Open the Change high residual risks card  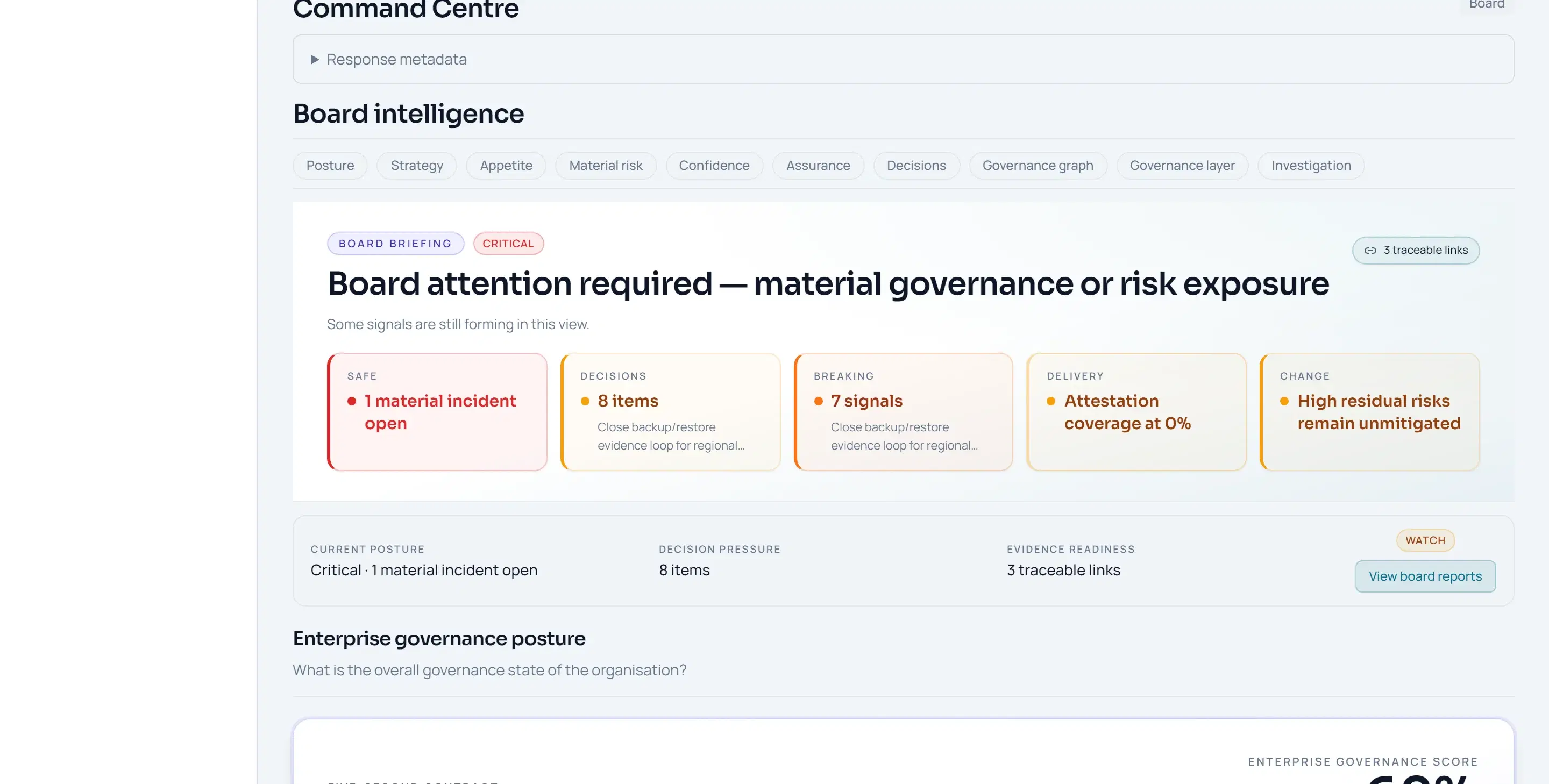(x=1370, y=412)
